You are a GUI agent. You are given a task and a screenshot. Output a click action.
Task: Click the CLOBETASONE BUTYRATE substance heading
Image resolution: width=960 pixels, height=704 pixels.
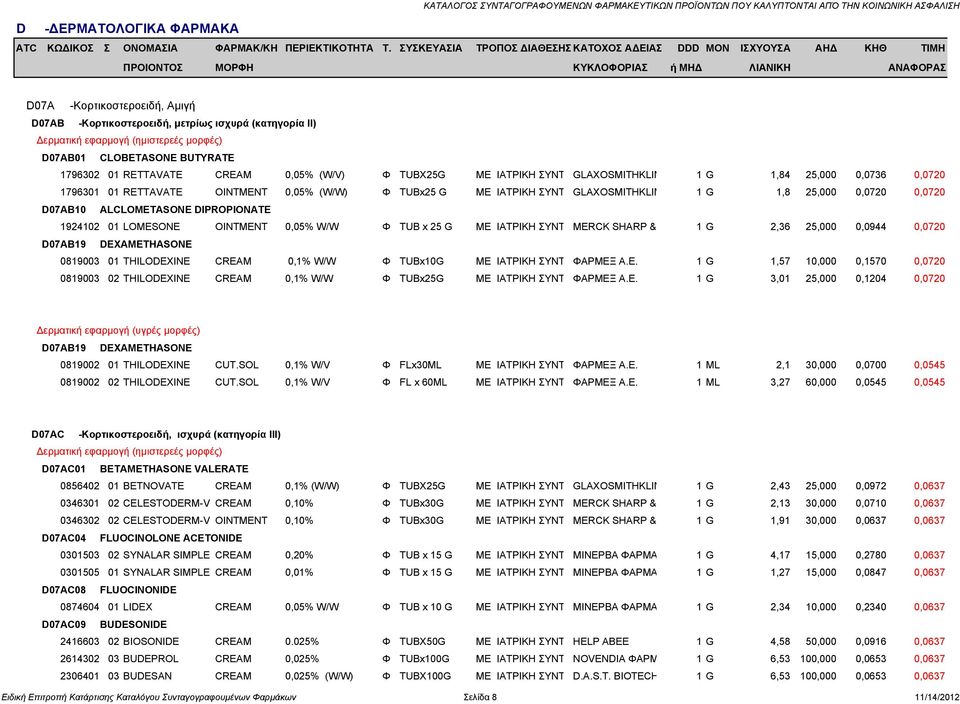[x=167, y=157]
